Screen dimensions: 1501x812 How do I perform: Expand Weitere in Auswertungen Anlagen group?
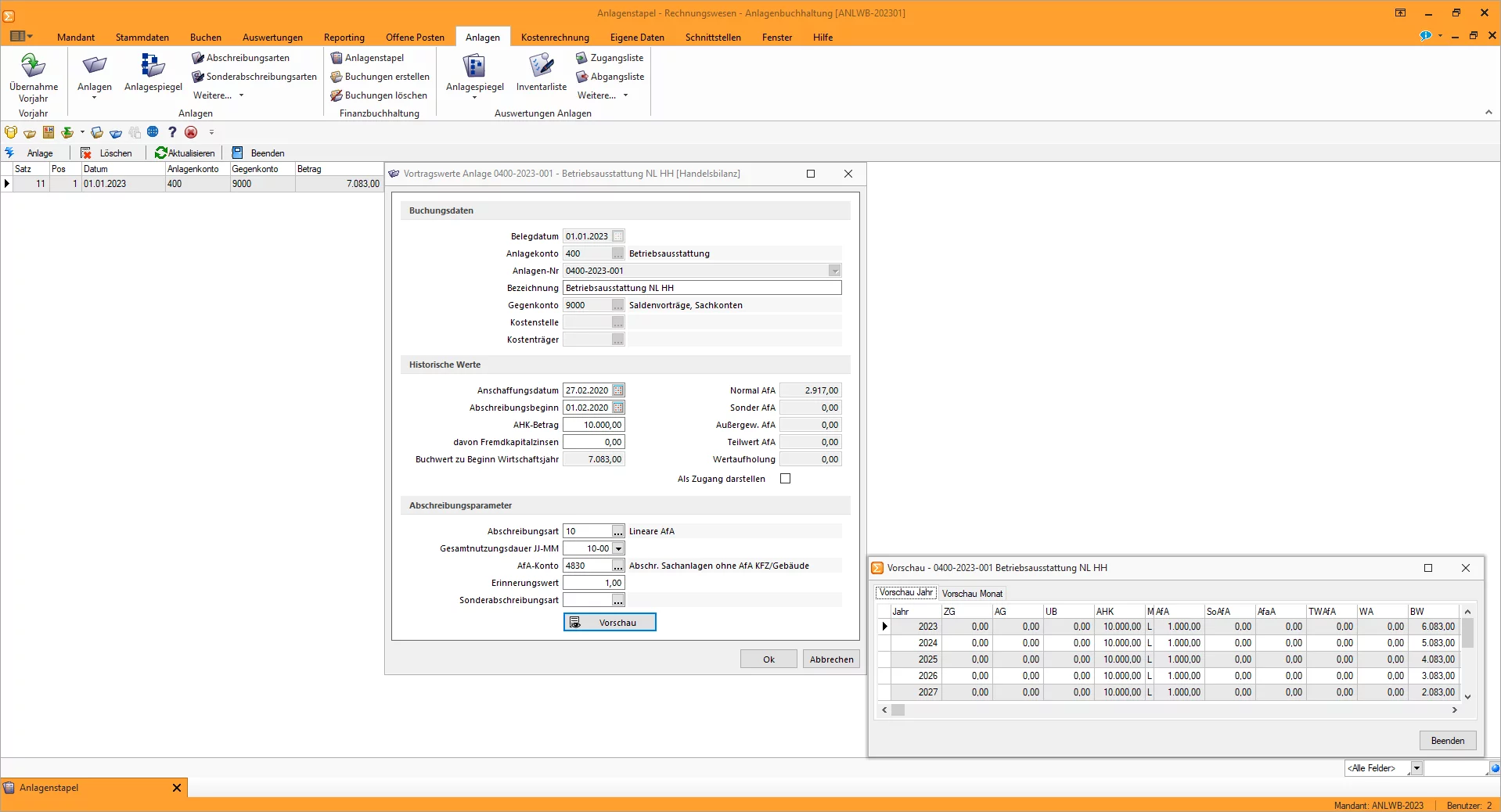click(603, 95)
